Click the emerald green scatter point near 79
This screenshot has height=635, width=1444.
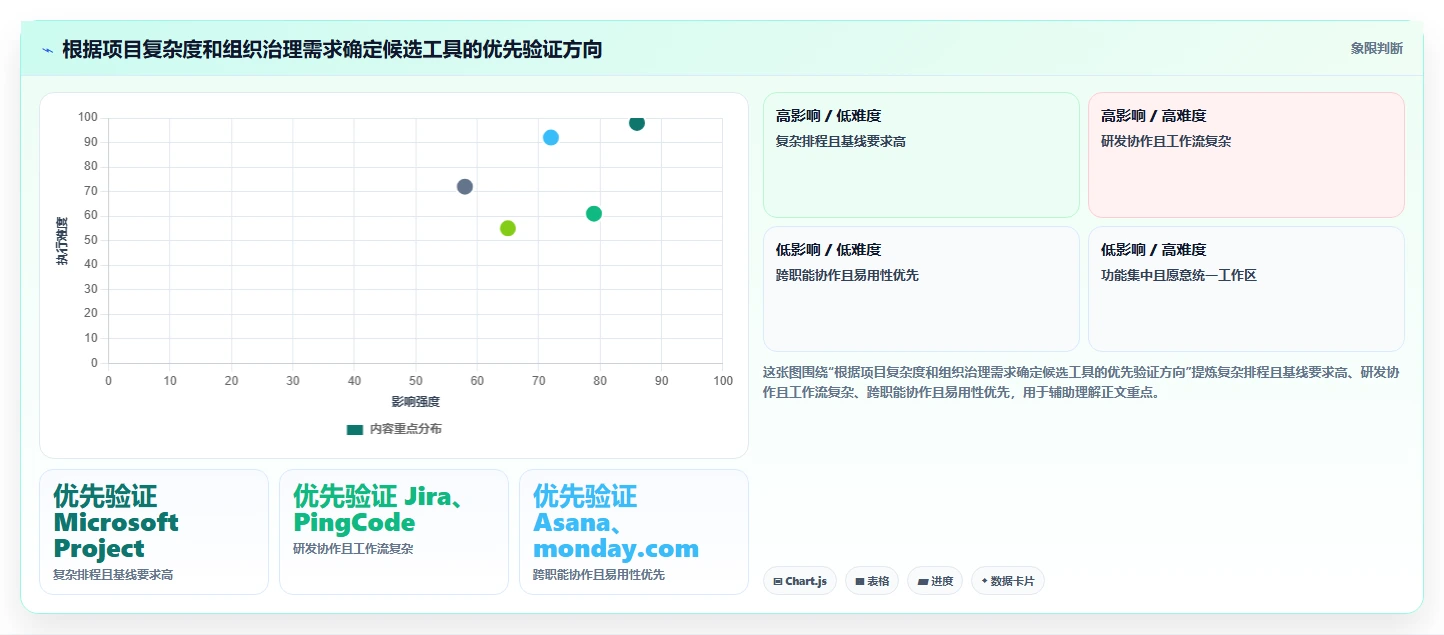[x=594, y=214]
